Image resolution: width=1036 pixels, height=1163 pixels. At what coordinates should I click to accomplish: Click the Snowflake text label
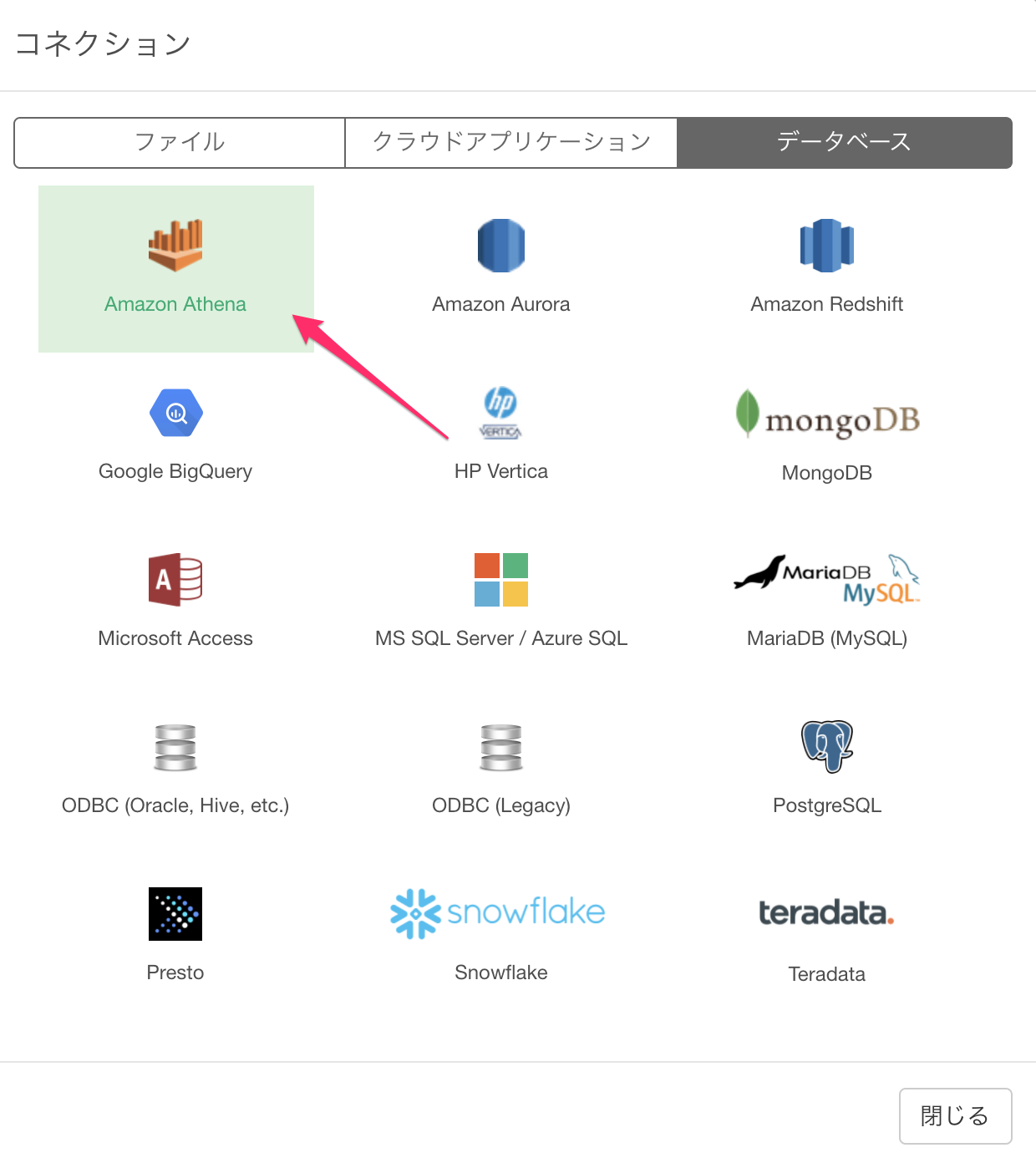click(x=501, y=973)
